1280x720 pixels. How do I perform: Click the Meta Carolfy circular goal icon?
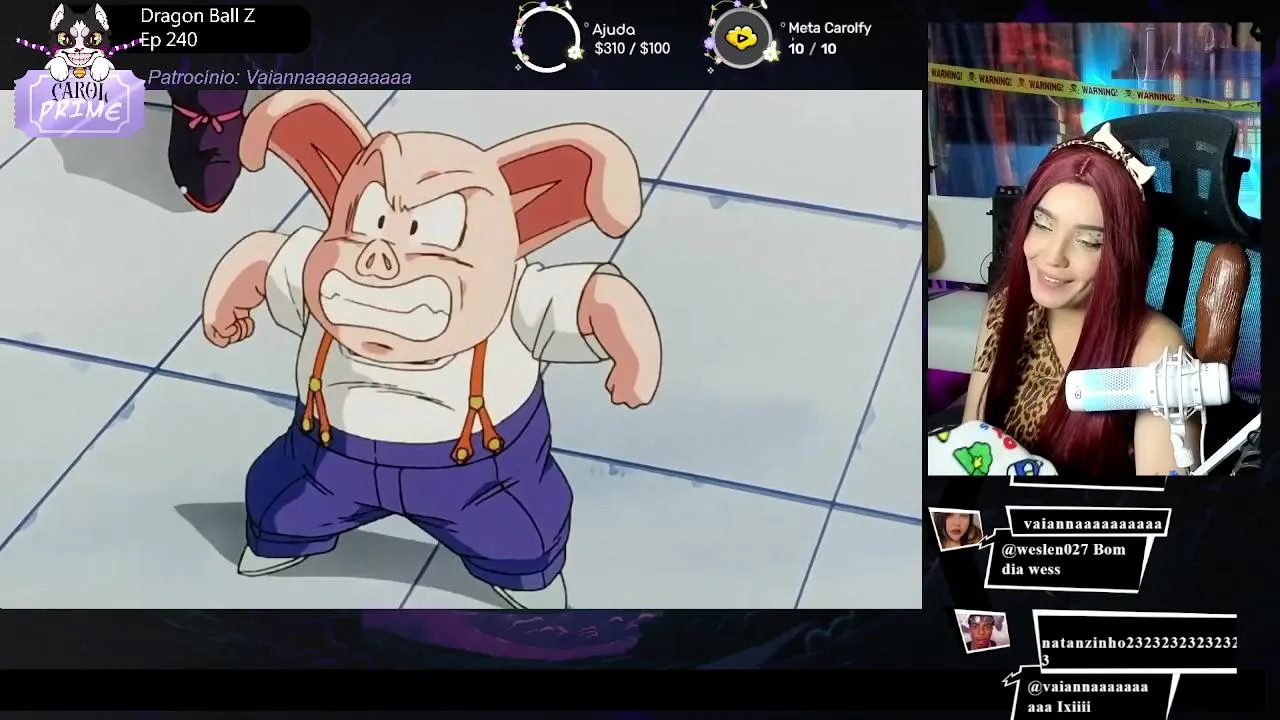pos(741,39)
